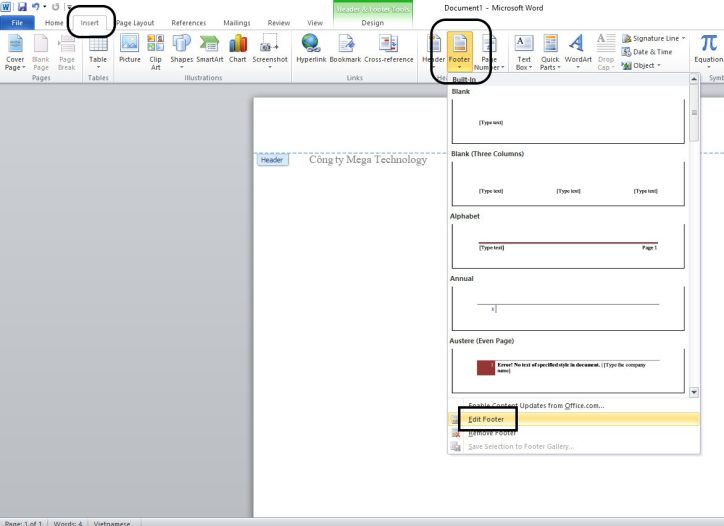Insert WordArt text
This screenshot has height=526, width=724.
click(x=578, y=52)
